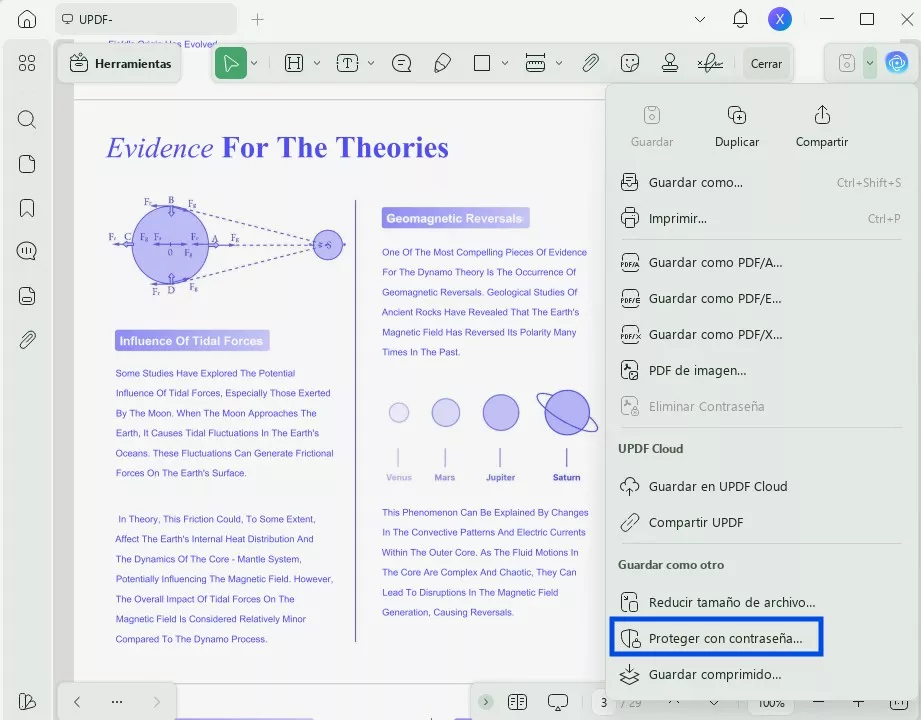
Task: Click the Jupiter planet label
Action: [500, 477]
